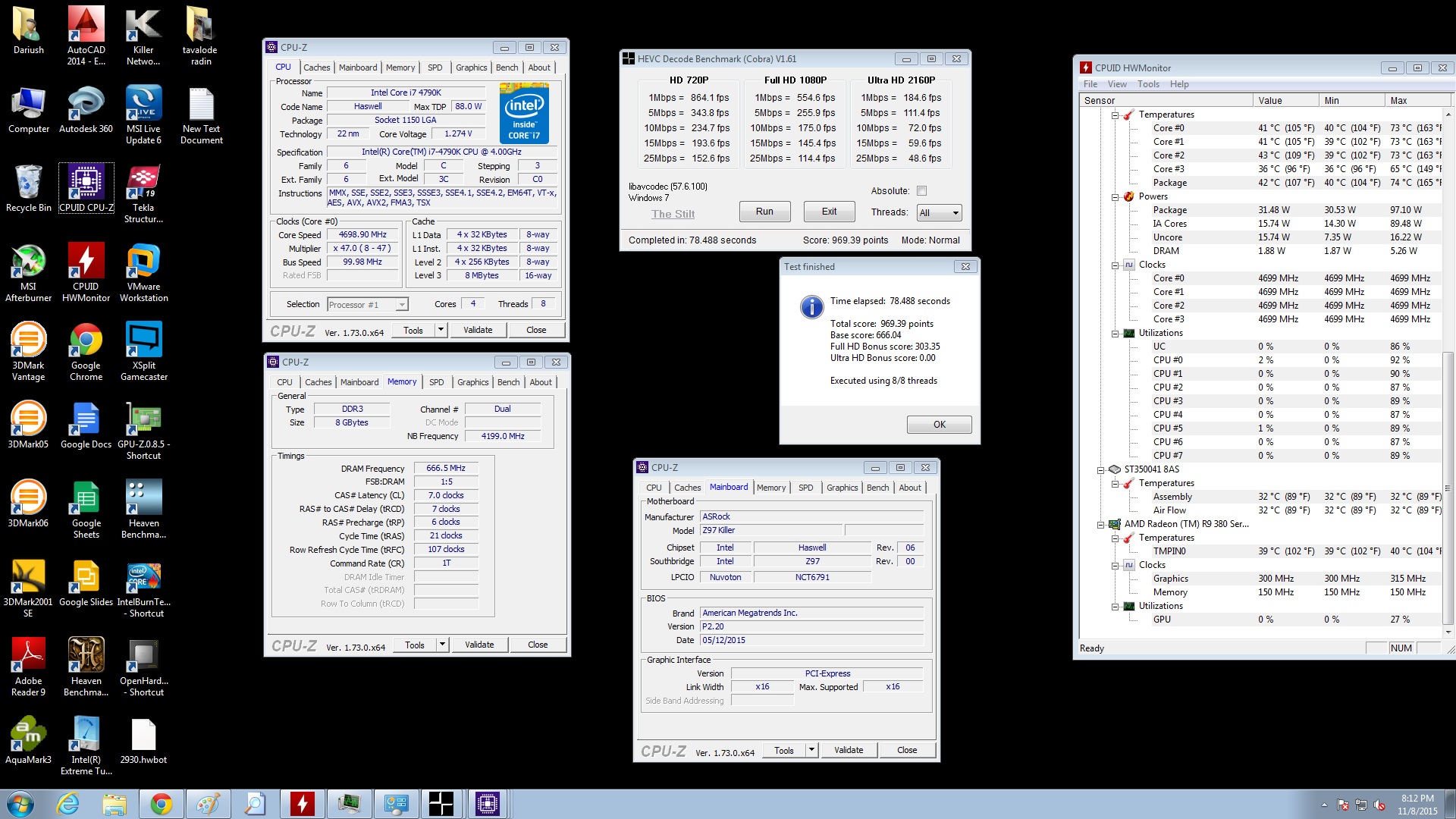This screenshot has width=1456, height=819.
Task: Open New Text Document desktop icon
Action: [201, 115]
